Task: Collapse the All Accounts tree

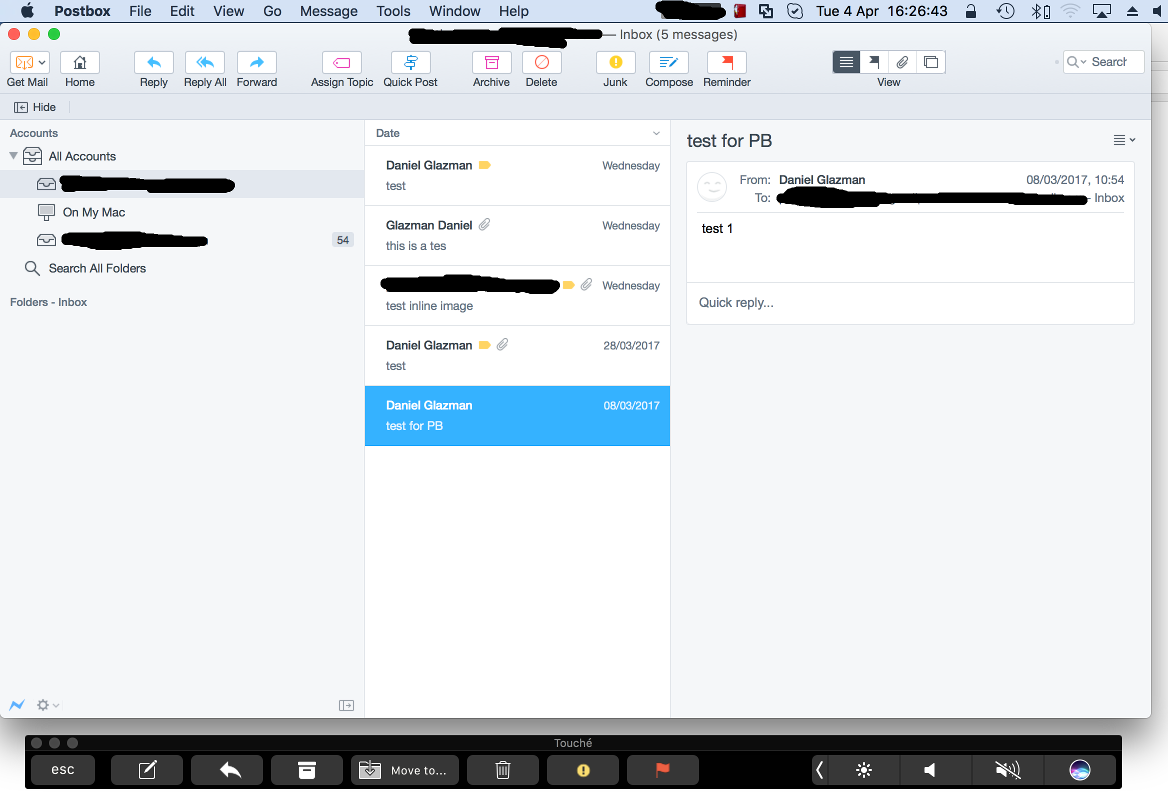Action: [11, 156]
